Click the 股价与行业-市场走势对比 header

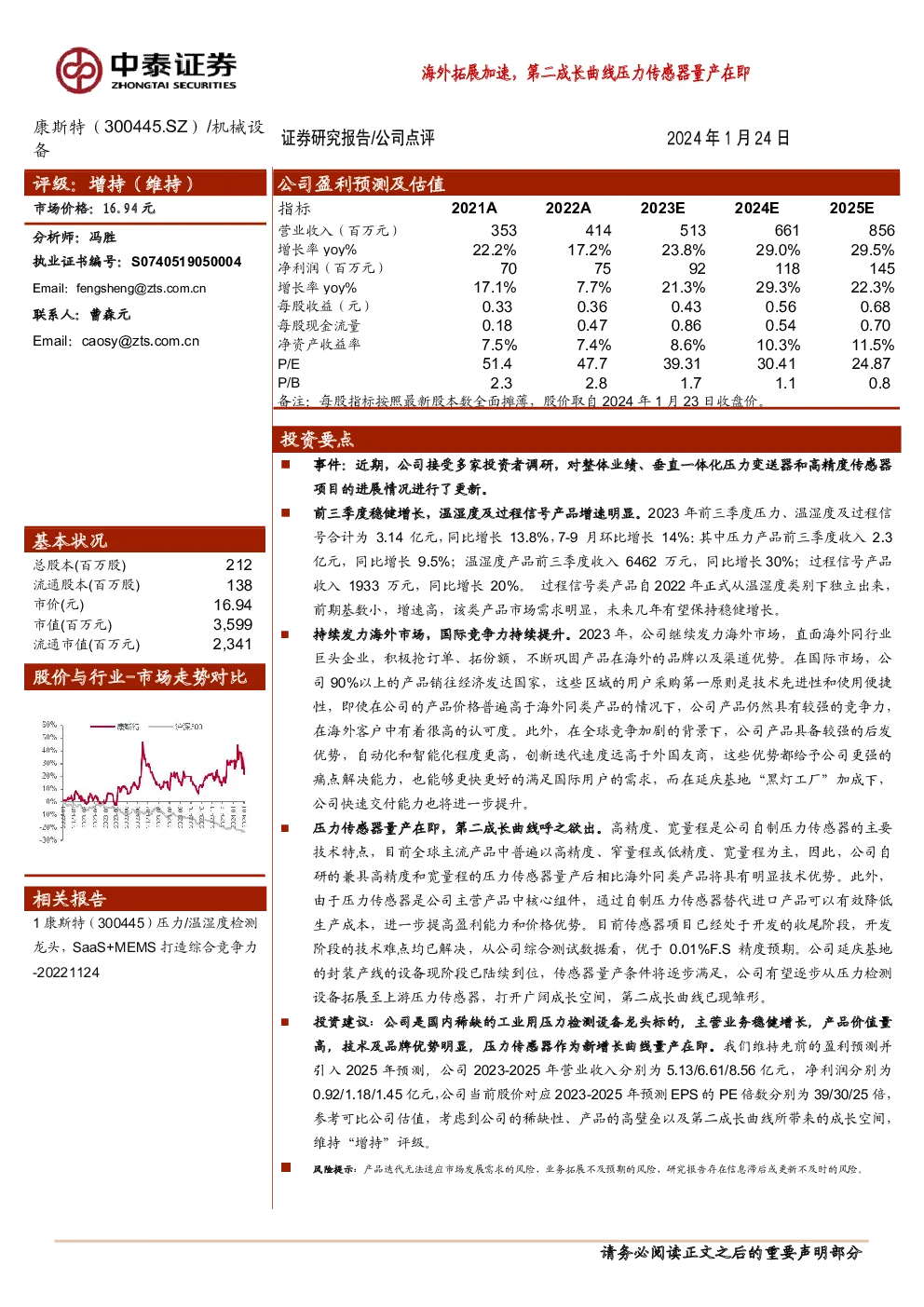(x=145, y=677)
